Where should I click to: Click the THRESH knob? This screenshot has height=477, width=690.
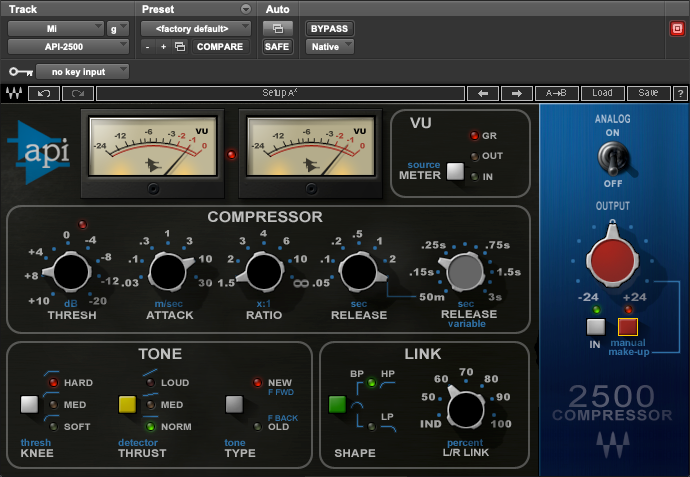pos(70,272)
